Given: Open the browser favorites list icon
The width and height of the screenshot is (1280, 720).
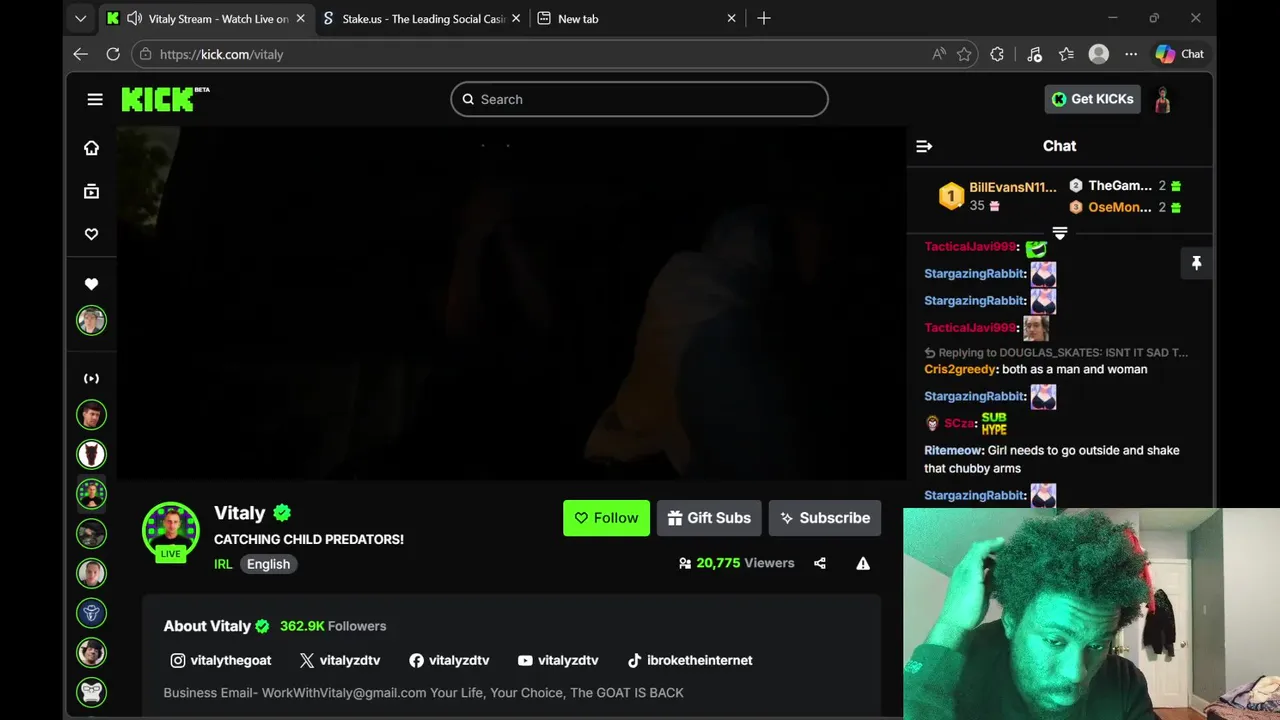Looking at the screenshot, I should 1067,54.
